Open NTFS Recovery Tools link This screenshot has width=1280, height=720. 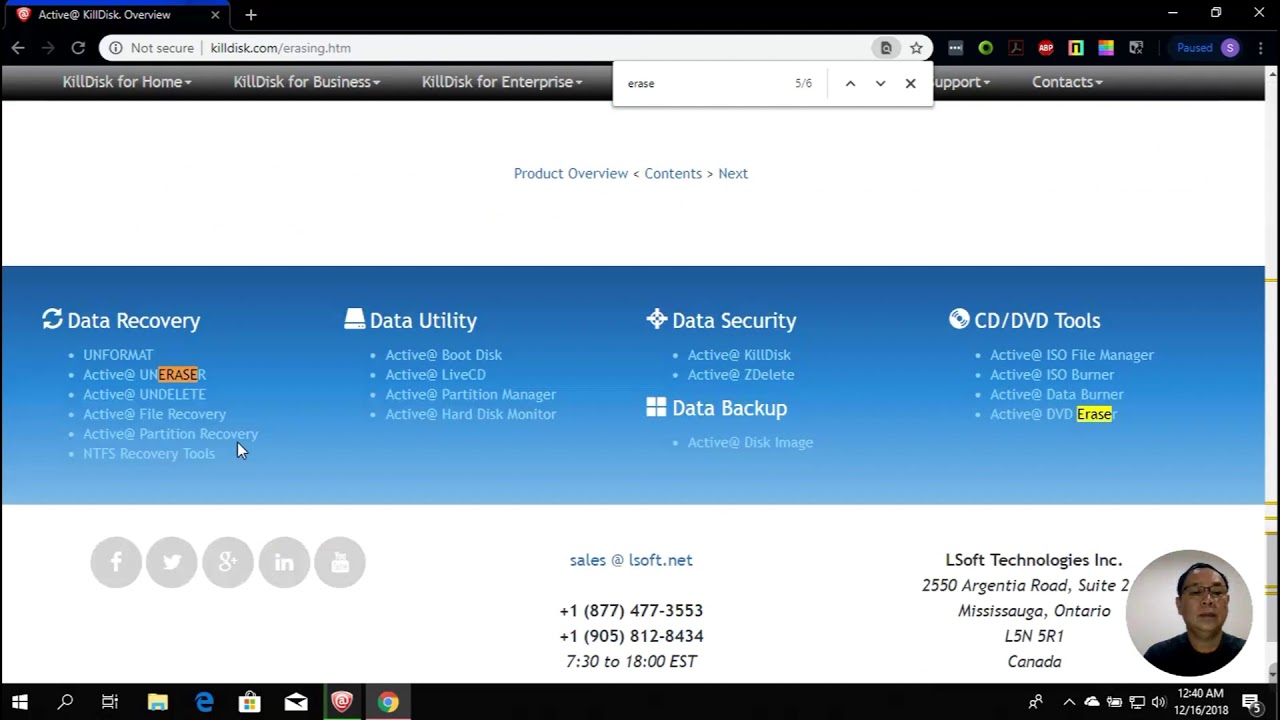(149, 454)
